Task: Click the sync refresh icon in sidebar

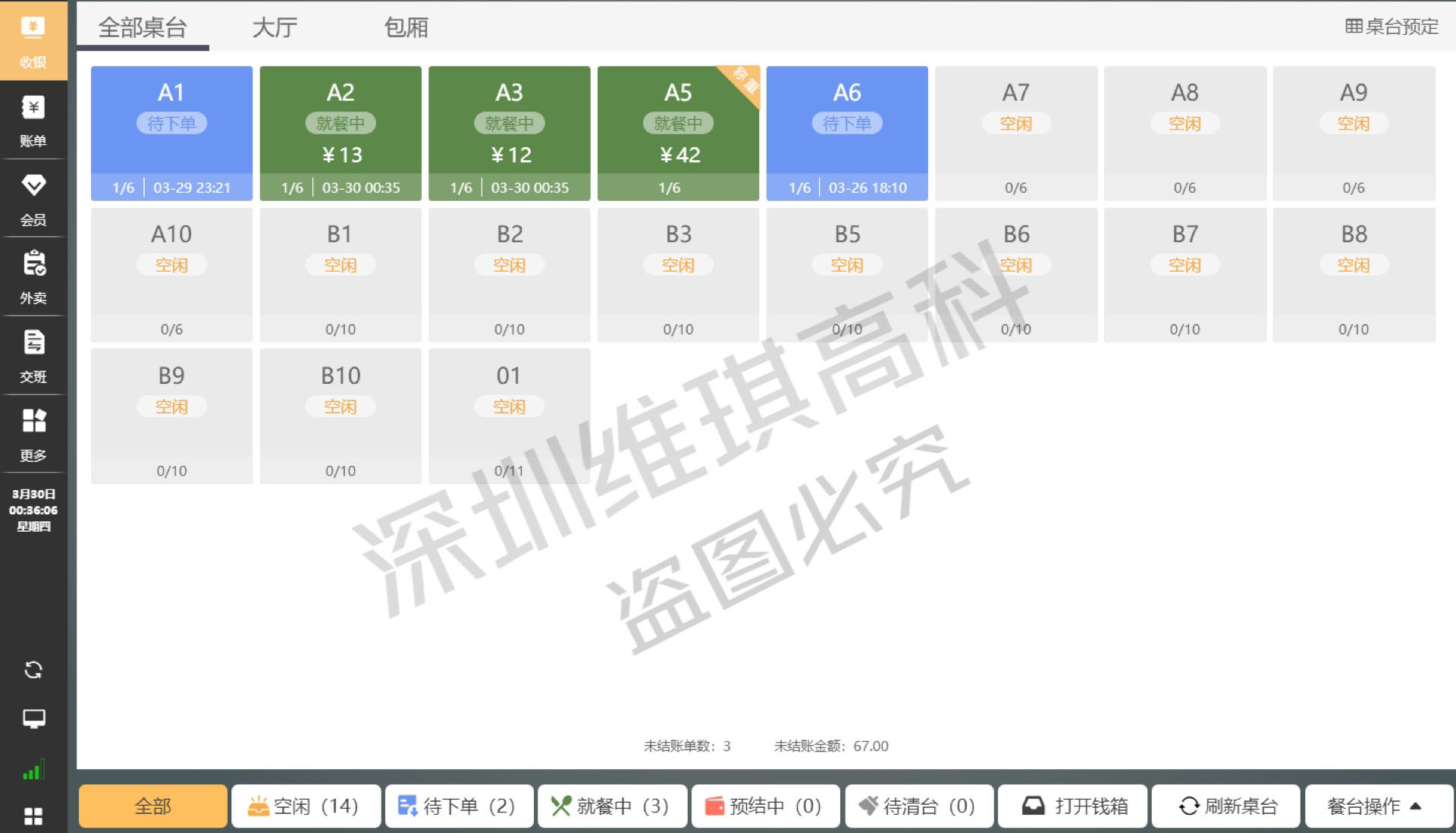Action: pyautogui.click(x=33, y=670)
